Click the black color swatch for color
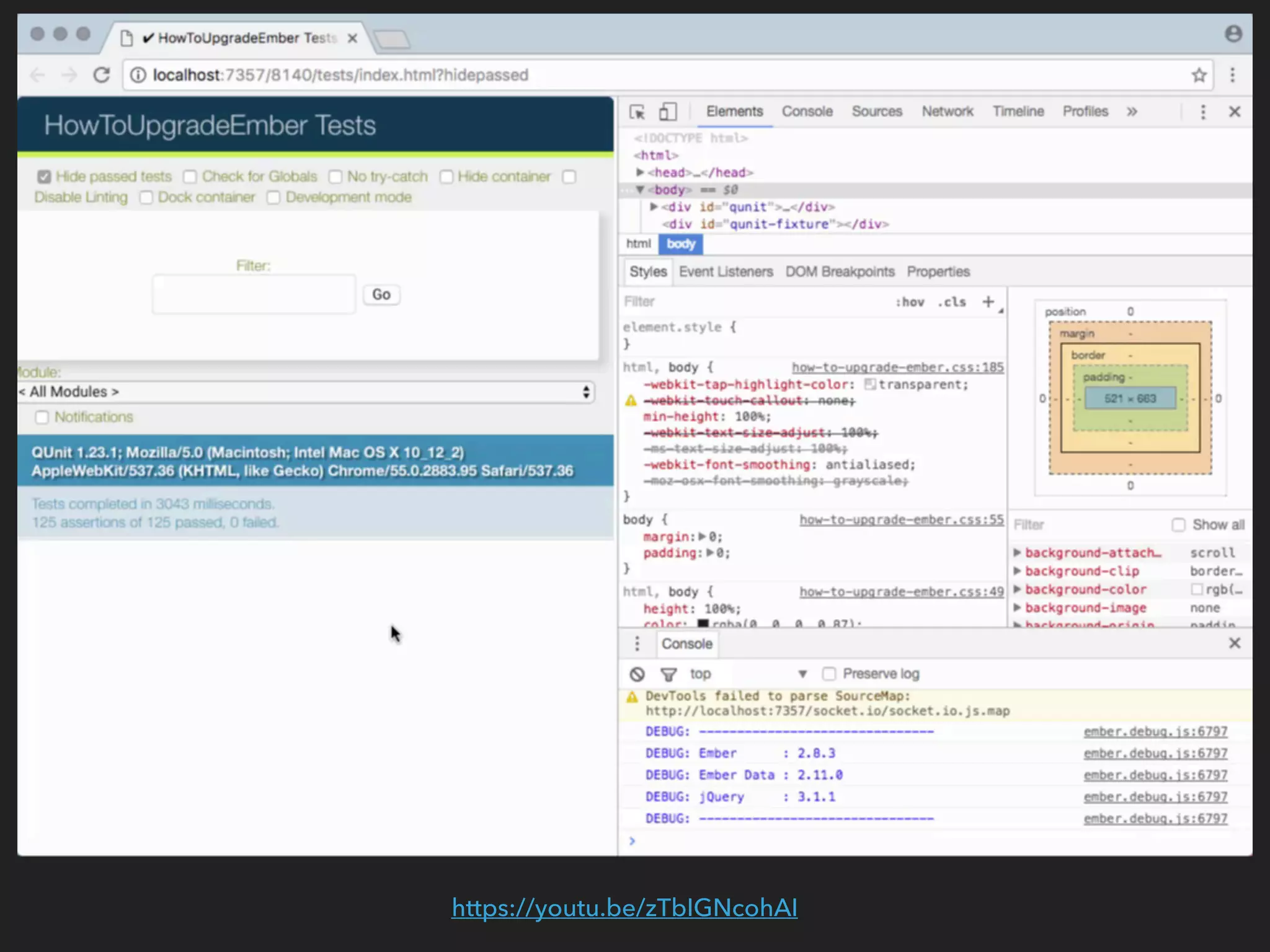1270x952 pixels. click(x=703, y=624)
